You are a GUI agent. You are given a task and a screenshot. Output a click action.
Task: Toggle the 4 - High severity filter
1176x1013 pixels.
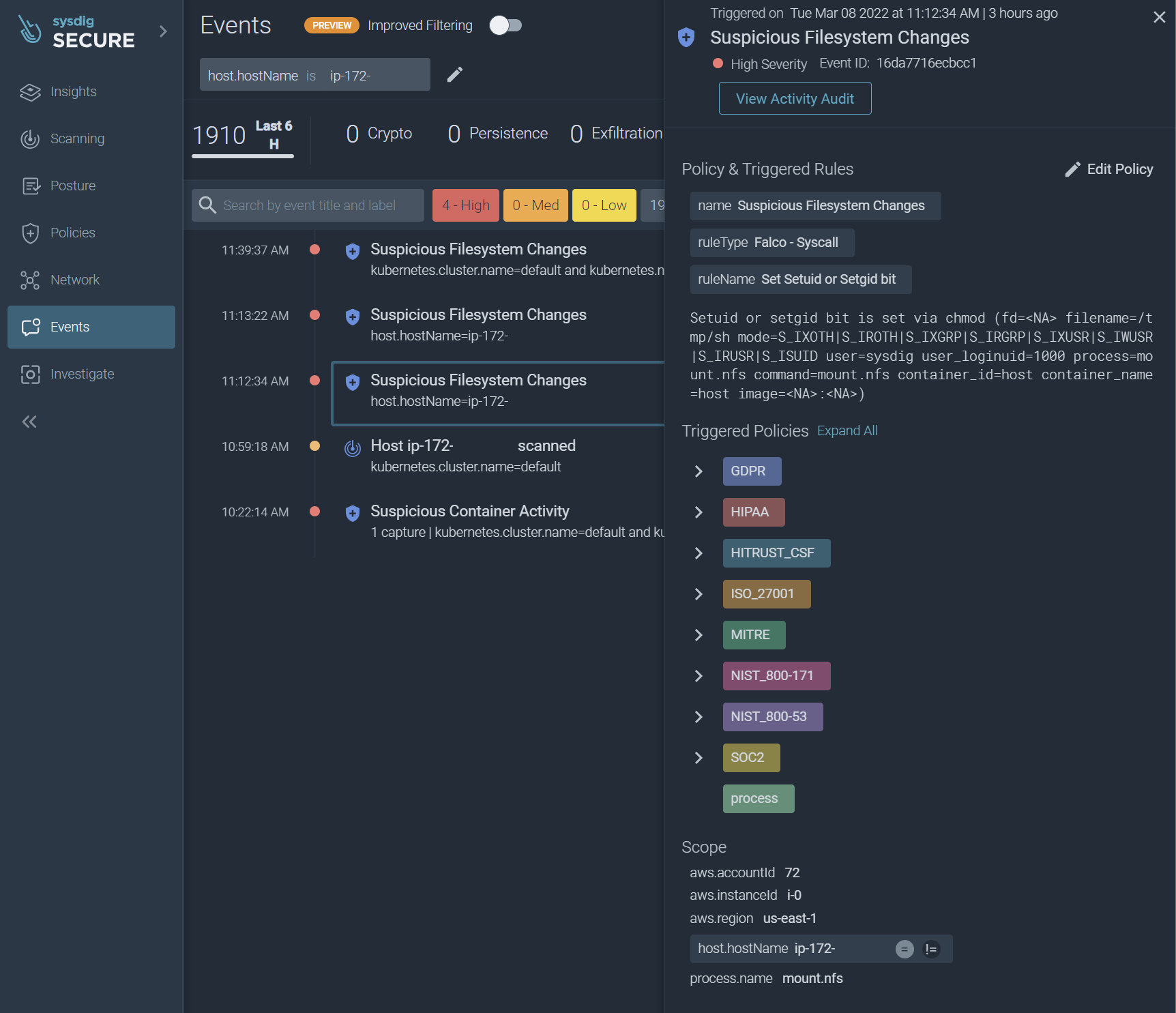pos(465,205)
